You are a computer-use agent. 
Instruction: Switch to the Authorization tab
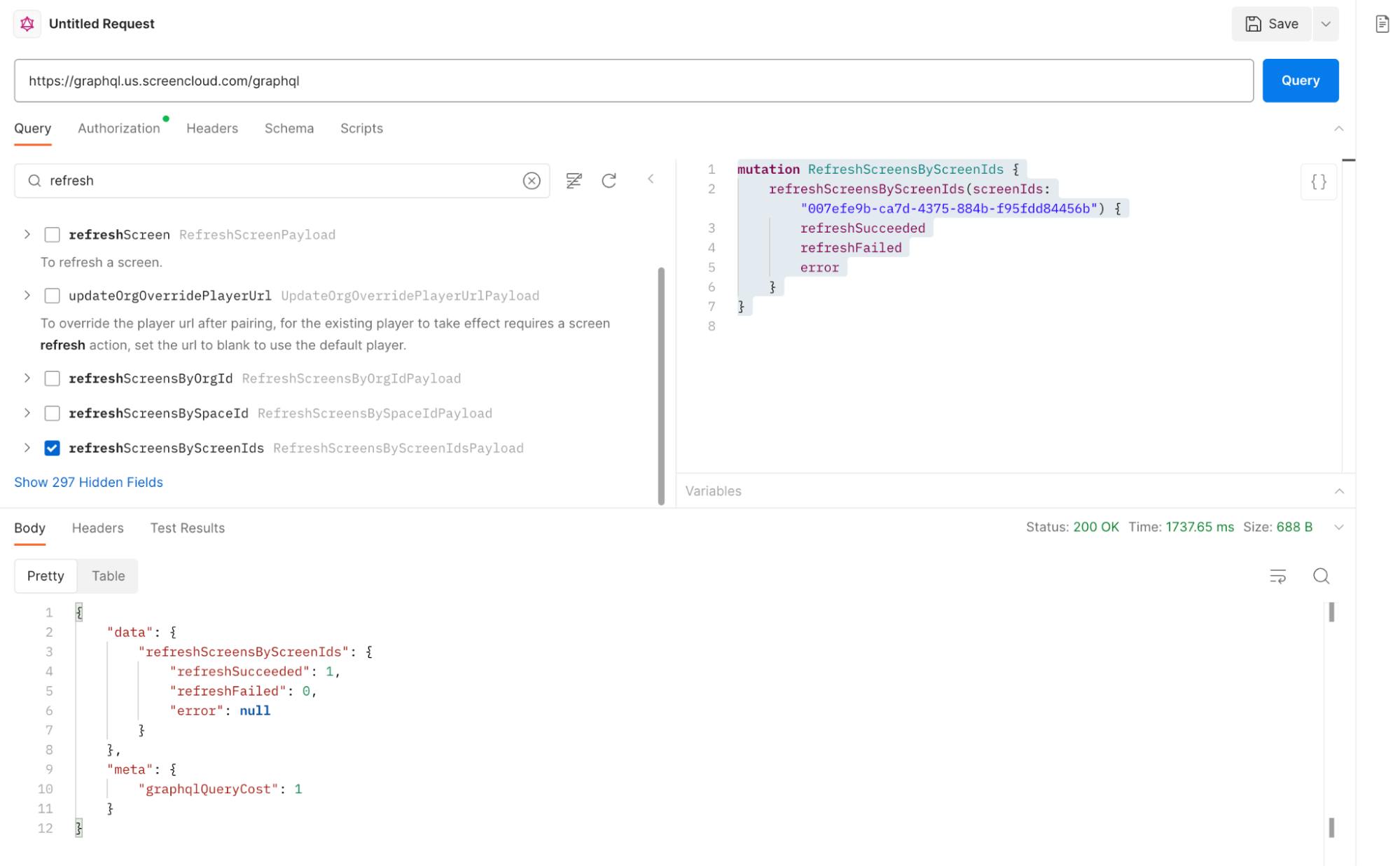pos(119,129)
